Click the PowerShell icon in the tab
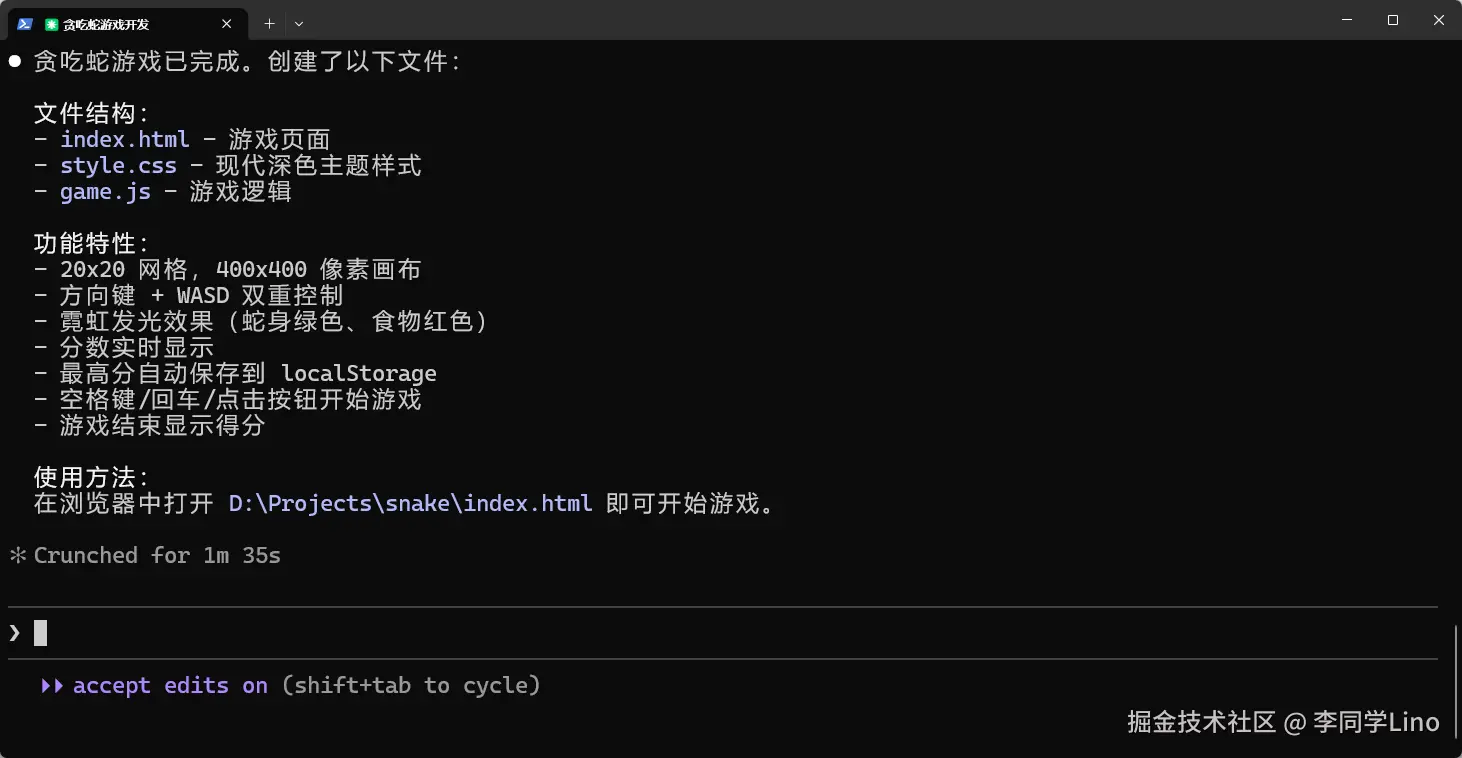 click(25, 24)
